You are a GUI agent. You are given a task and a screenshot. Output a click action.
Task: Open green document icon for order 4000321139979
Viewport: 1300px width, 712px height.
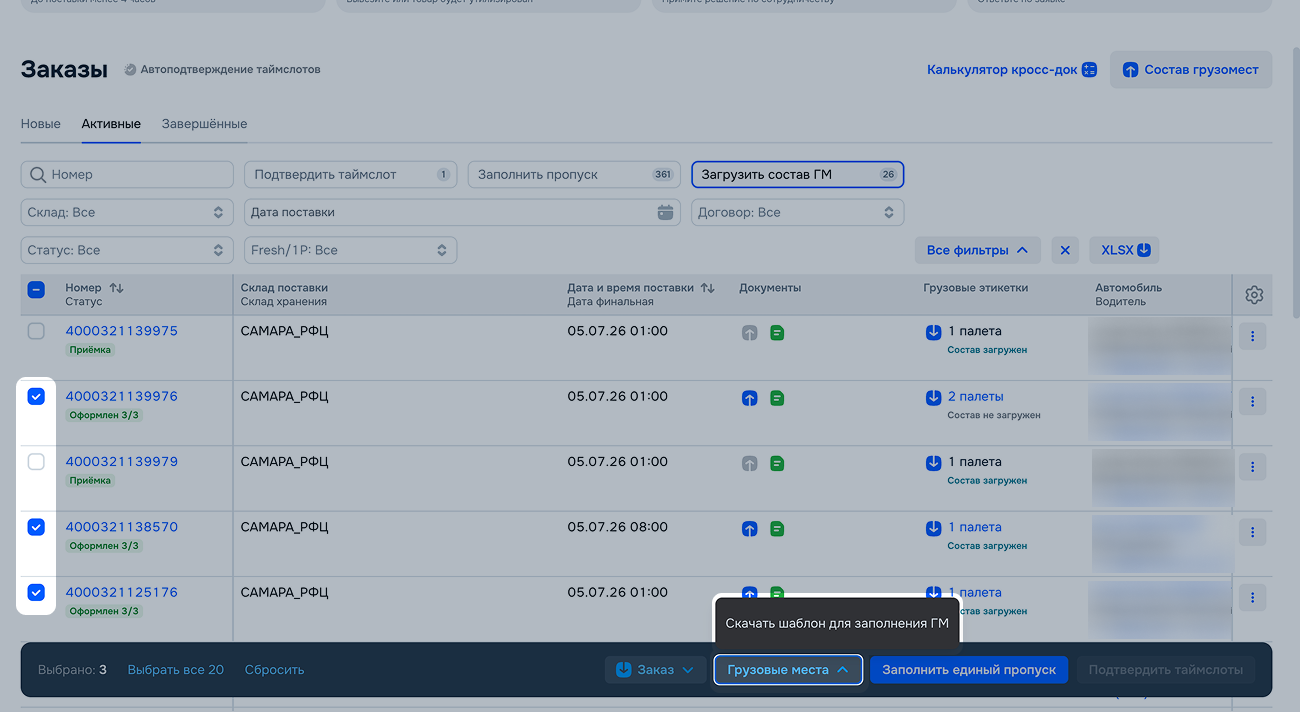tap(777, 463)
